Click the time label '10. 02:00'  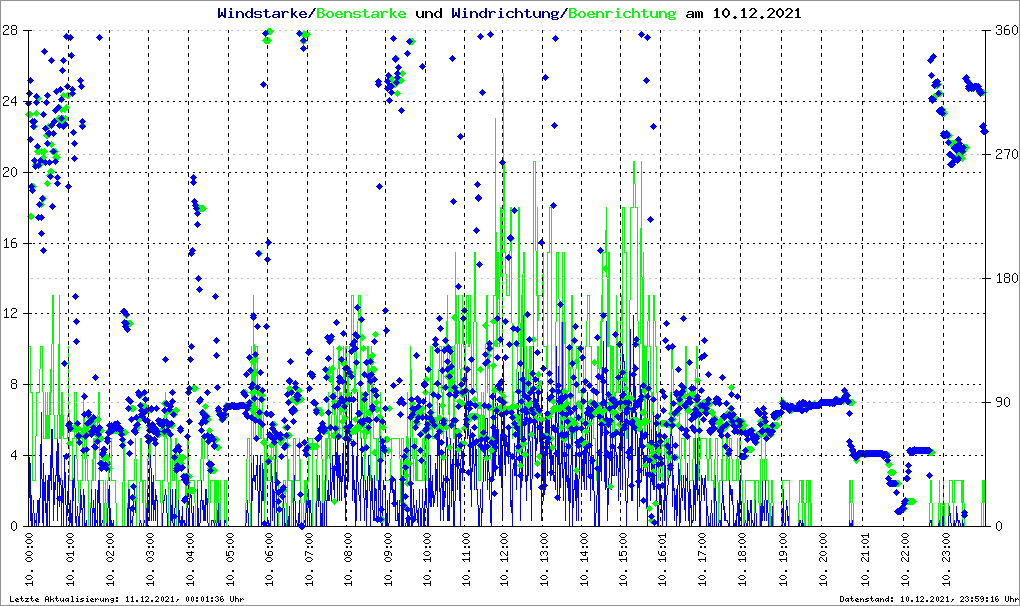(110, 560)
